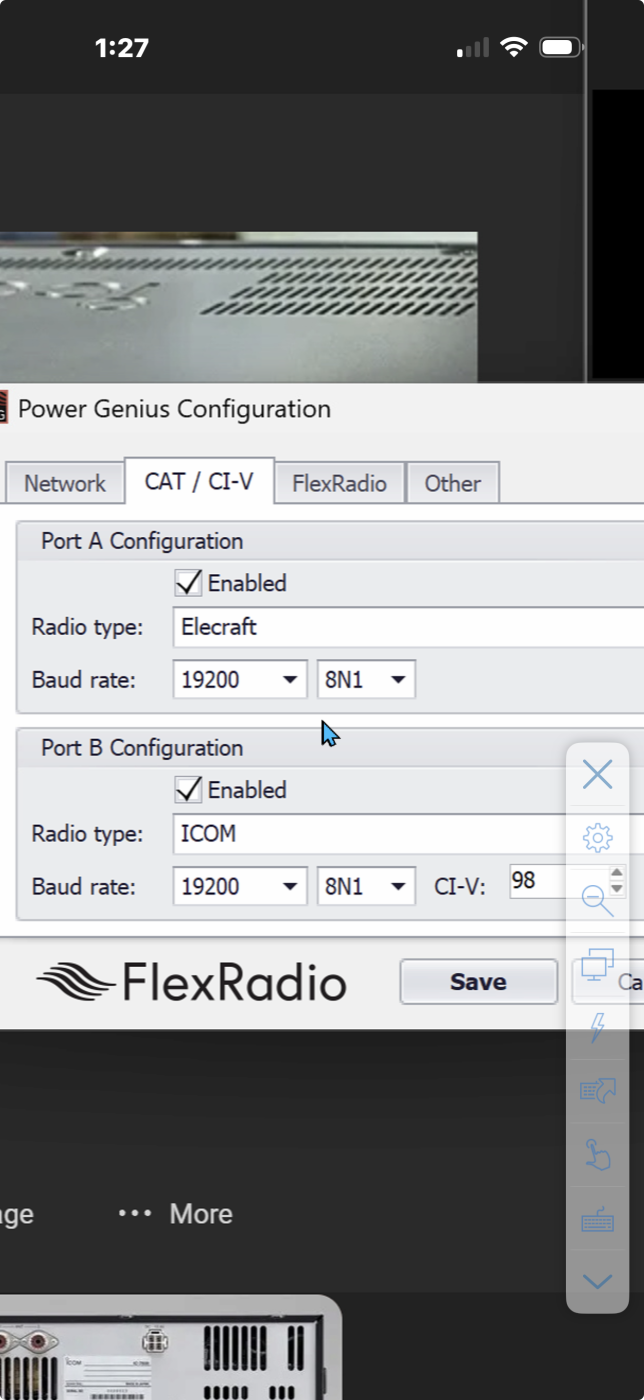Click the Port A Configuration heading

[142, 541]
